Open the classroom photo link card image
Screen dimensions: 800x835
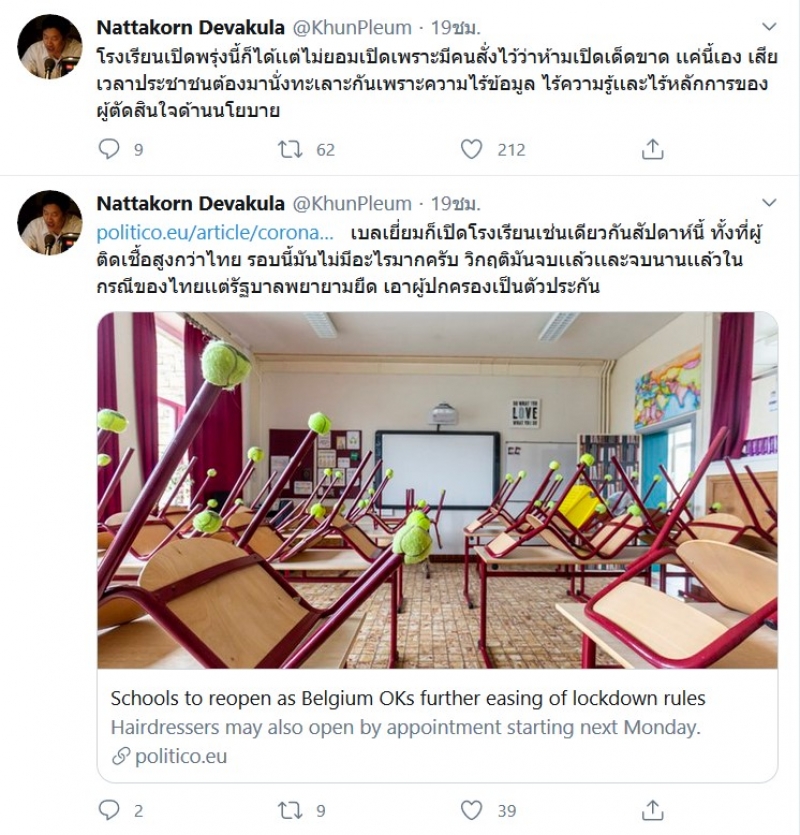pos(437,490)
